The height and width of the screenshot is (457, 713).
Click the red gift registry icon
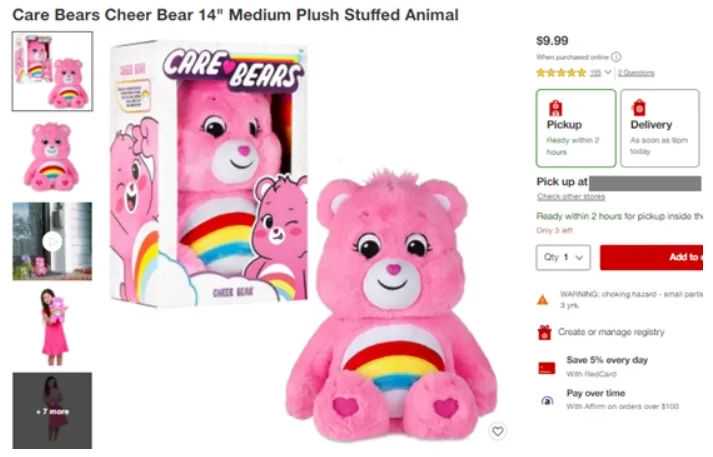(545, 332)
